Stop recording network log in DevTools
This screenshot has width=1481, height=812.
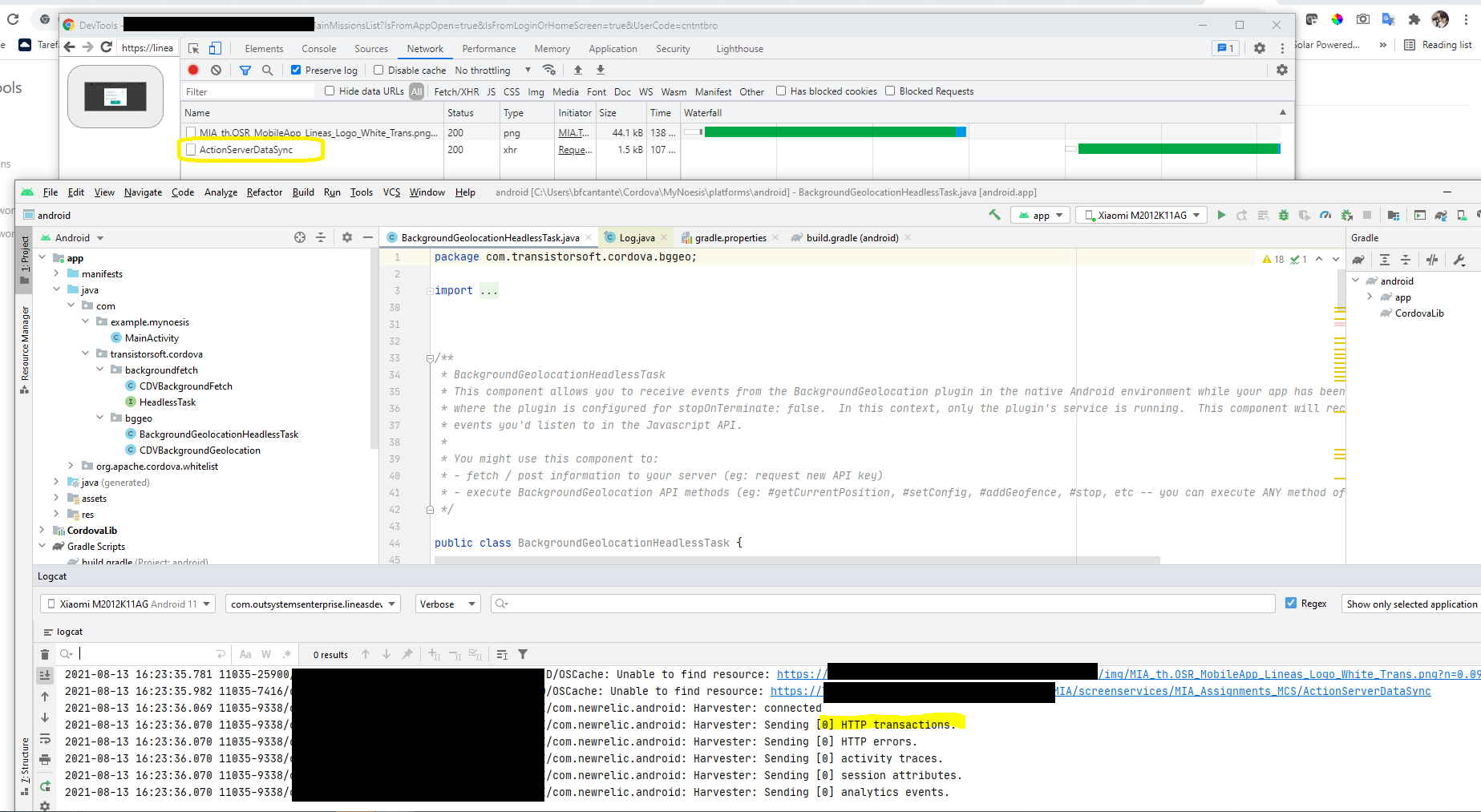point(193,70)
